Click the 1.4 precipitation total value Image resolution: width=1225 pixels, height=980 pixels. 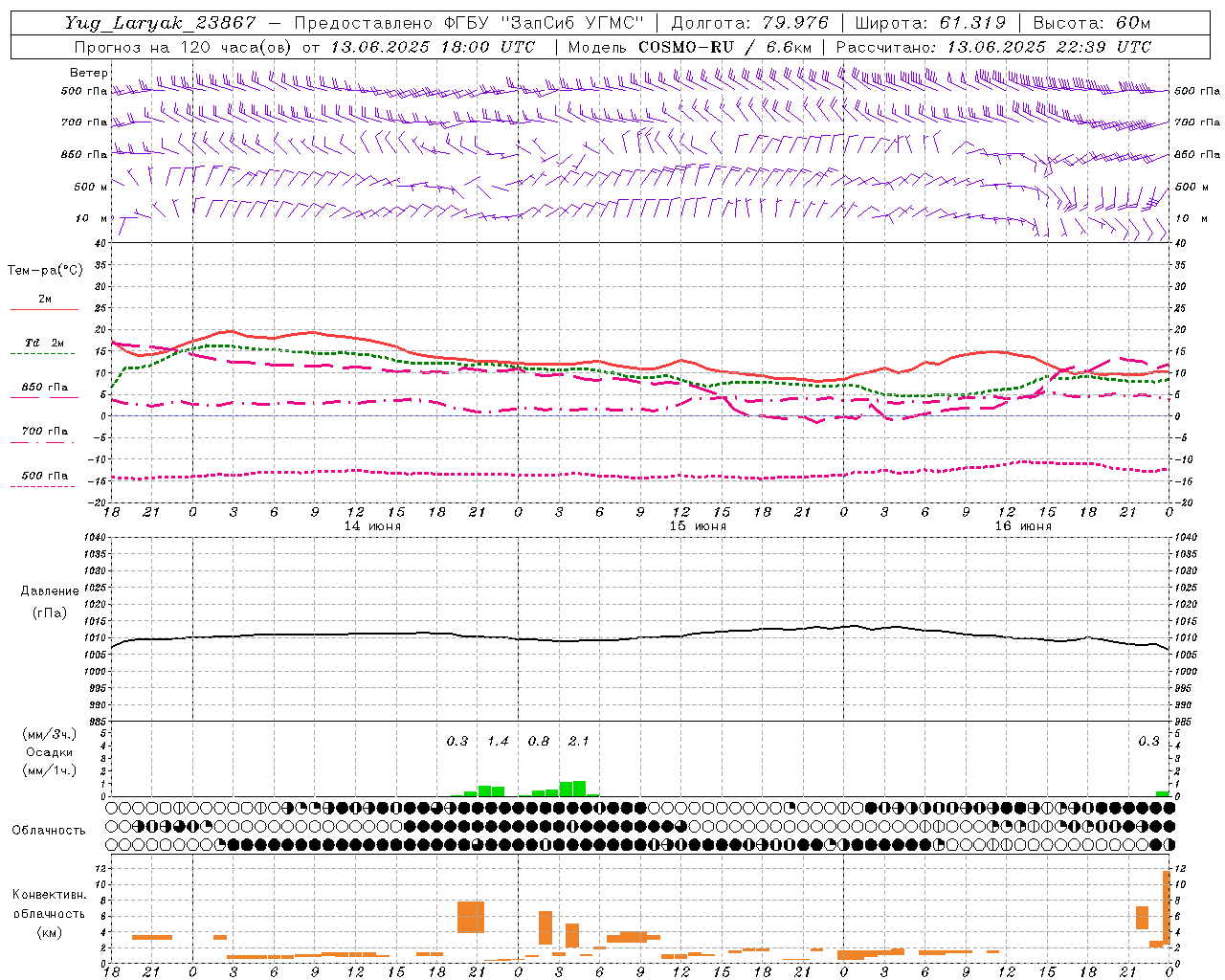point(498,742)
